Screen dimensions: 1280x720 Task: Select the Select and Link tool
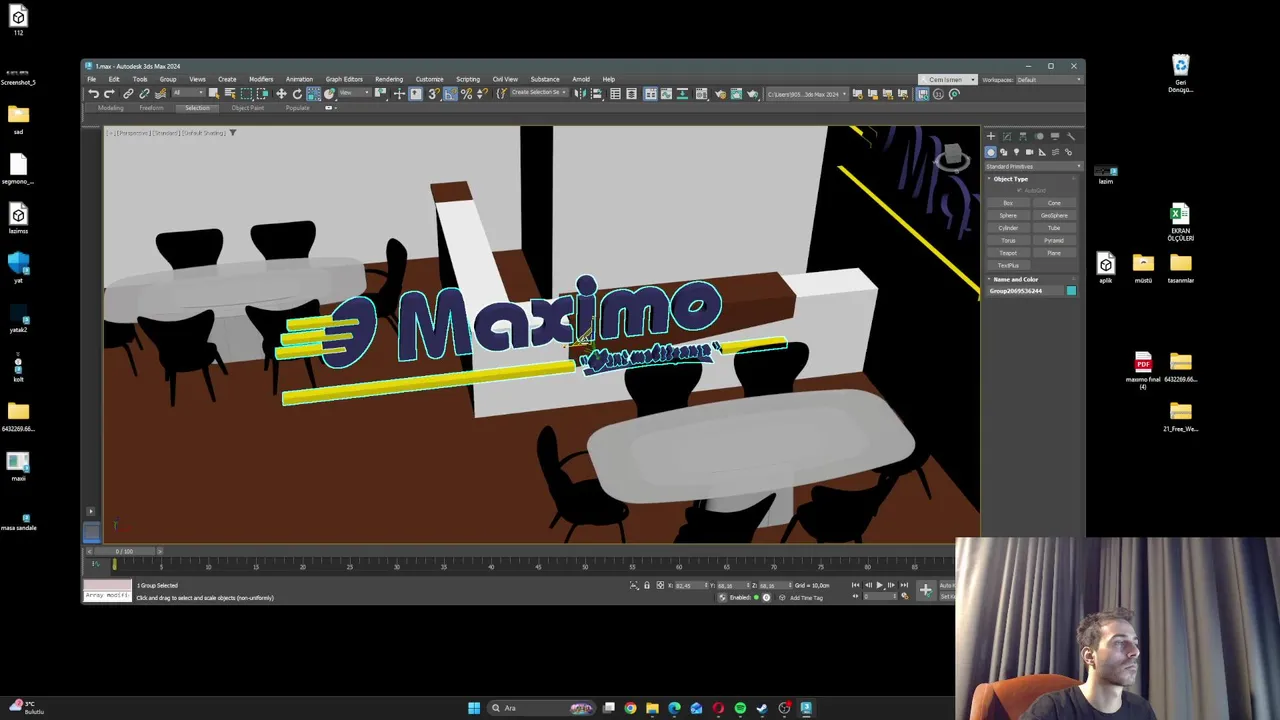pos(128,94)
